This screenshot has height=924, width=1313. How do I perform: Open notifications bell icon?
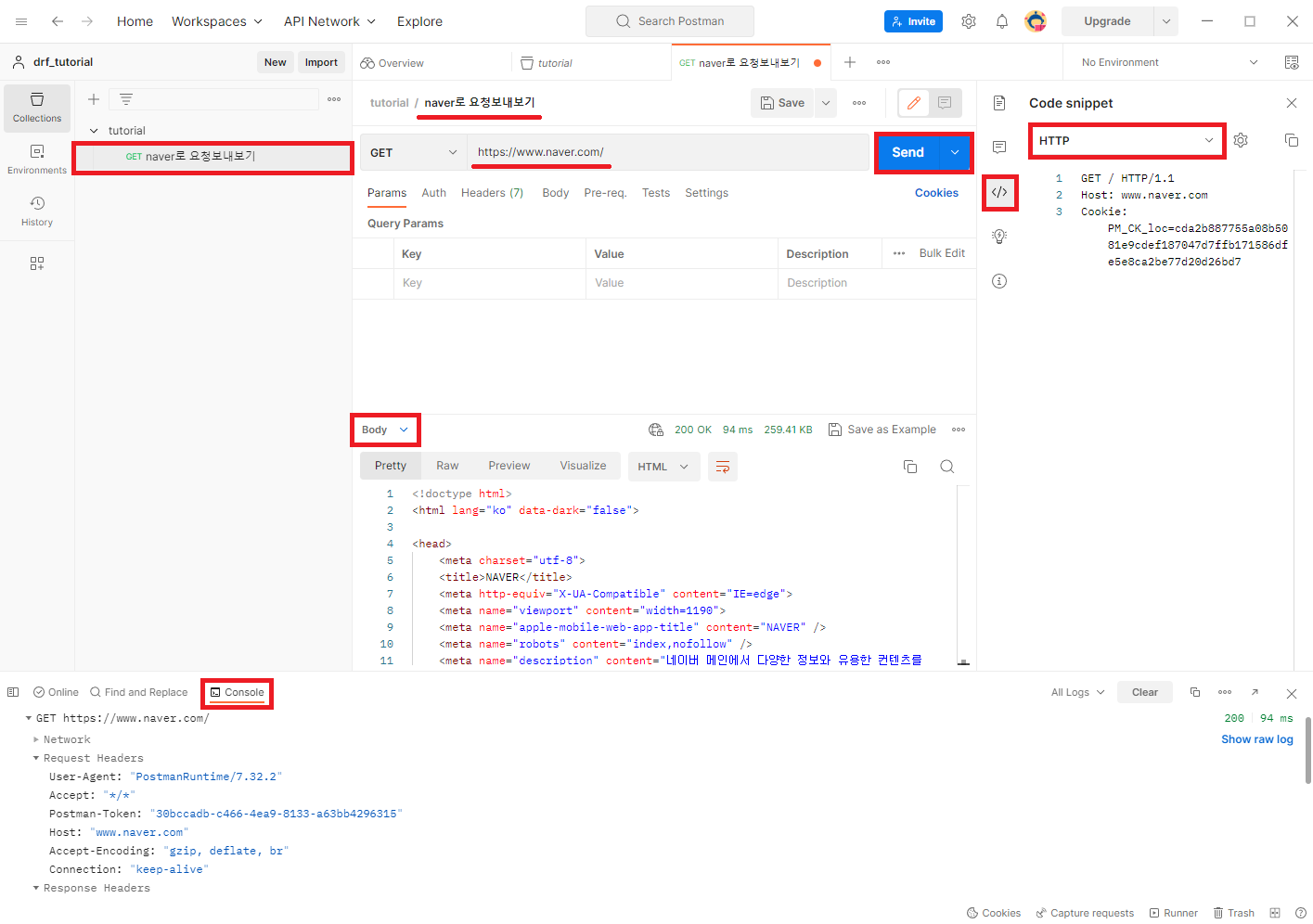1002,21
